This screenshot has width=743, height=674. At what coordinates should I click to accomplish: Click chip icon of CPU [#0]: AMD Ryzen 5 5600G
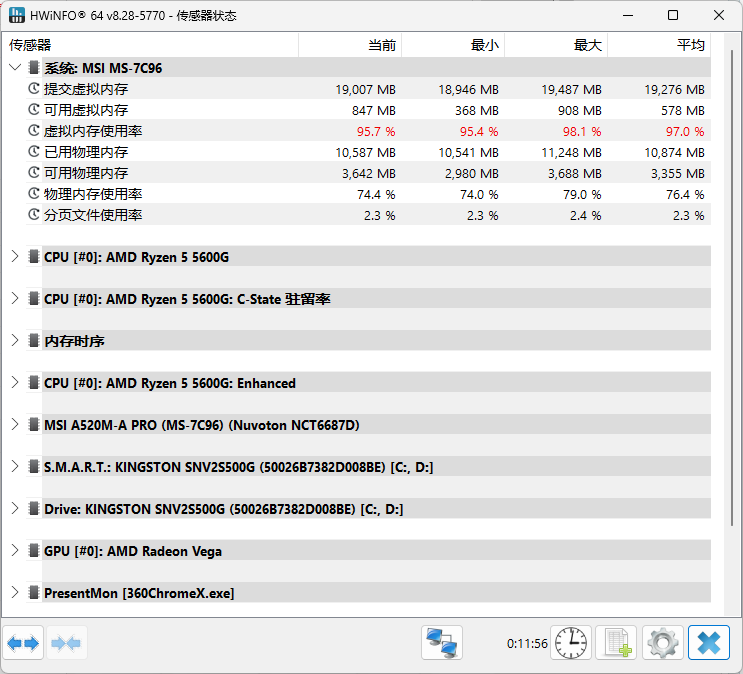tap(34, 256)
